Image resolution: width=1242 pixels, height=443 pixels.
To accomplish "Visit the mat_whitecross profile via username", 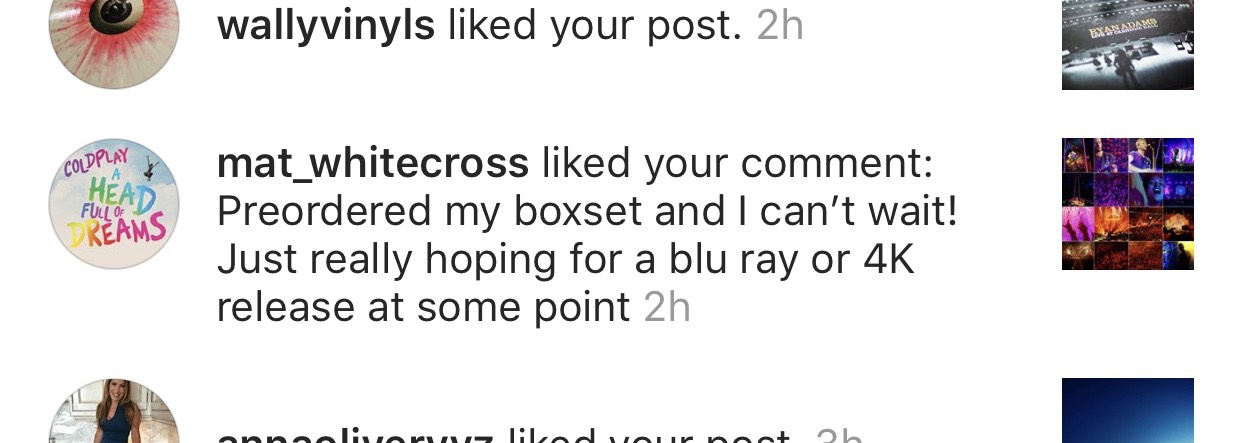I will pyautogui.click(x=373, y=163).
